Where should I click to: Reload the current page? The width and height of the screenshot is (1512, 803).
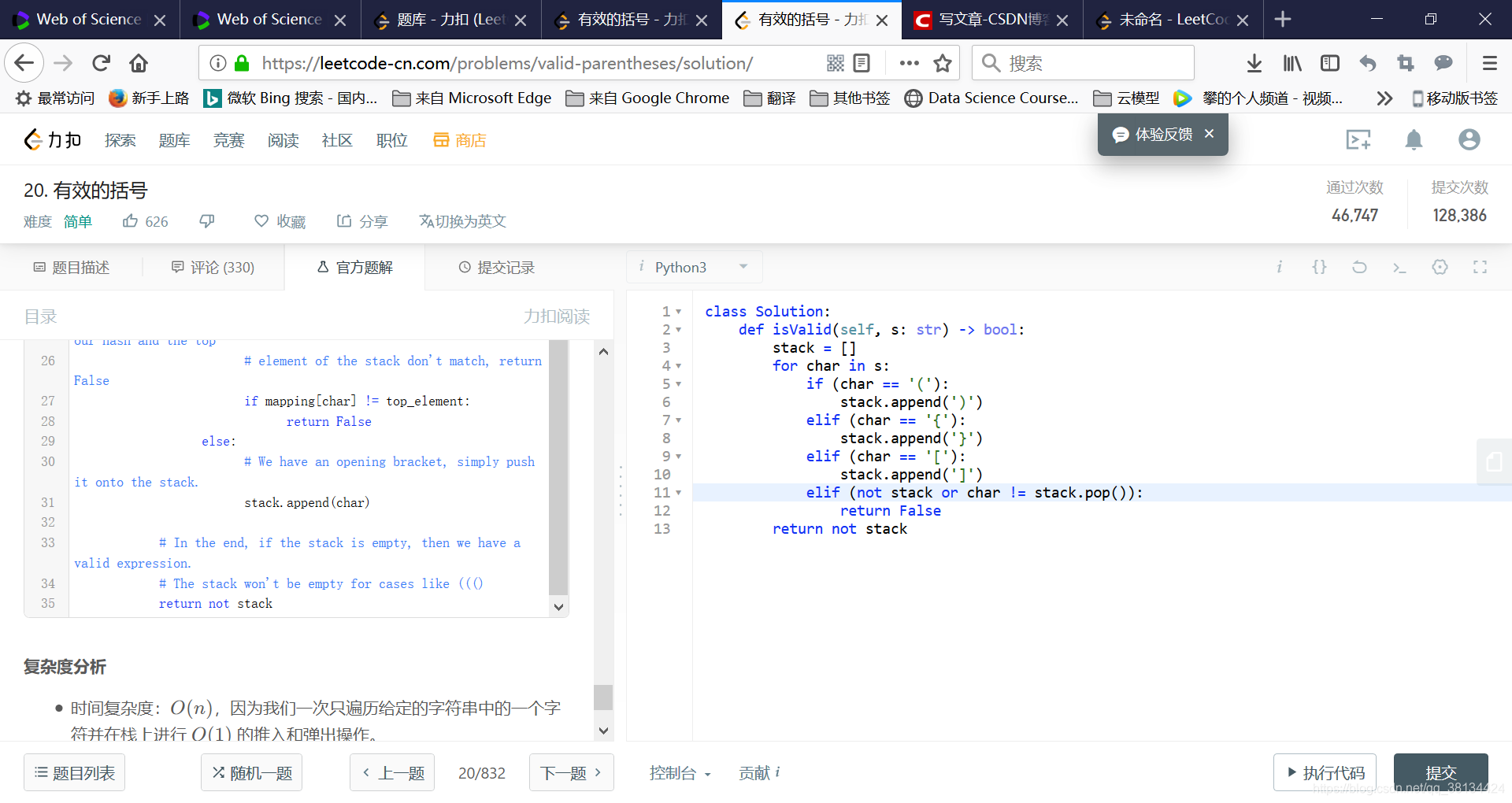tap(101, 63)
